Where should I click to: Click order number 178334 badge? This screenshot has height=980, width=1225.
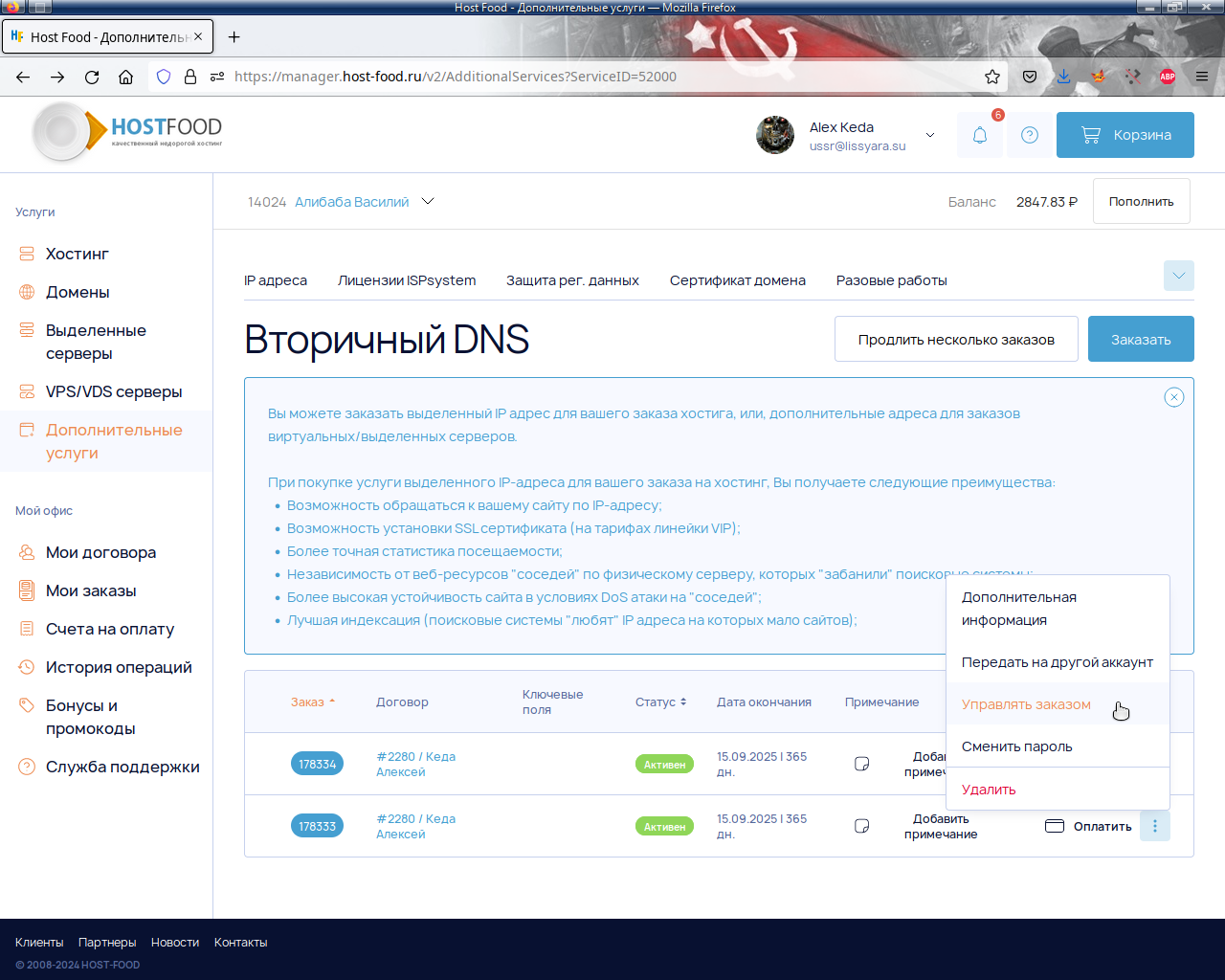click(317, 764)
